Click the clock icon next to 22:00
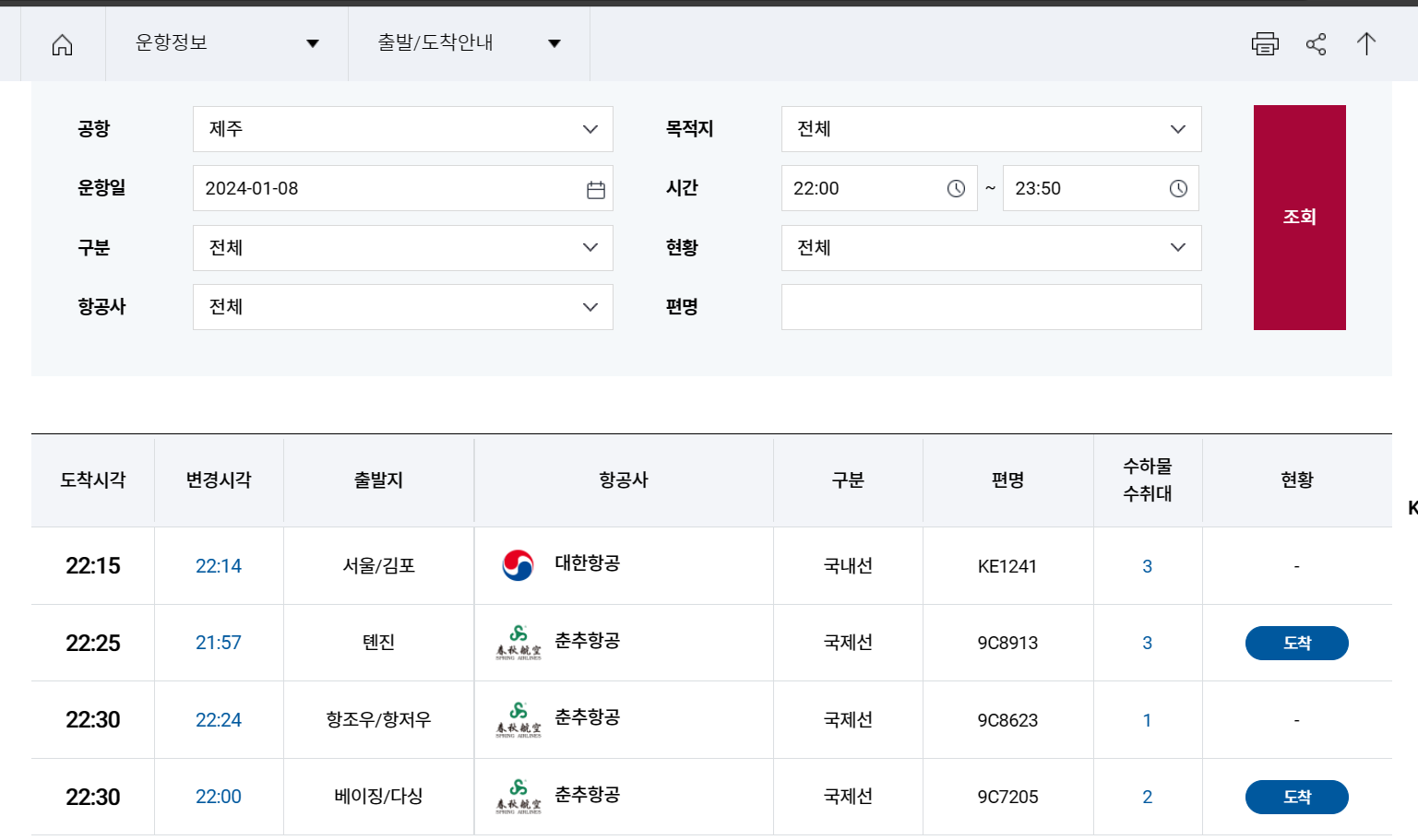 coord(957,188)
